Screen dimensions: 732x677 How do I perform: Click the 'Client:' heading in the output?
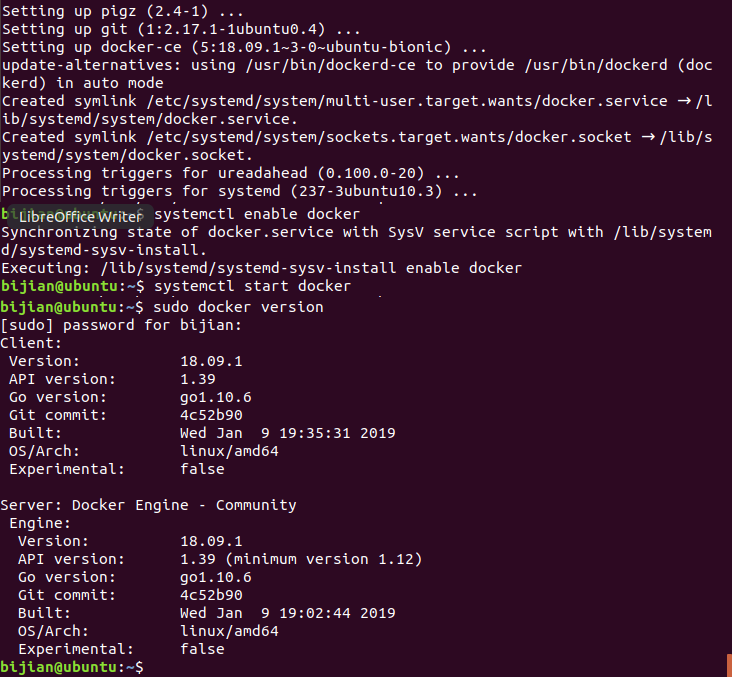[x=32, y=343]
